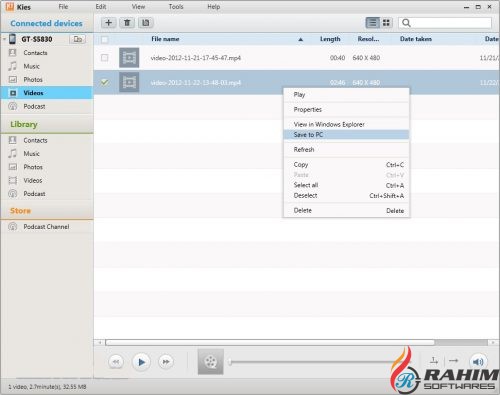Open Contacts under Connected devices

[35, 53]
